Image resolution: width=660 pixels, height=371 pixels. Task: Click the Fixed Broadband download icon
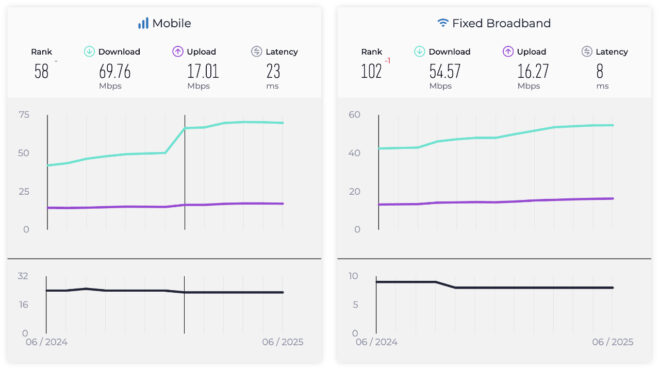(419, 52)
